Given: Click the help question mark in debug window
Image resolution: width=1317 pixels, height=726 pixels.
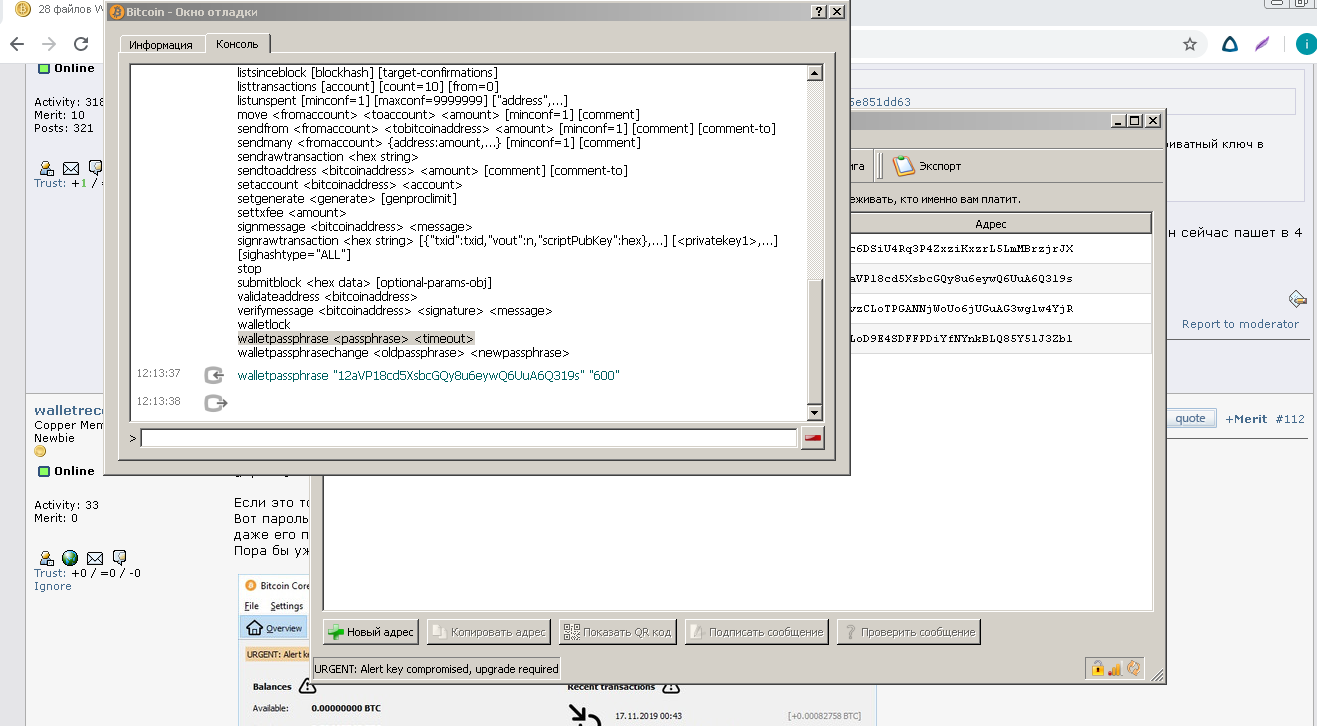Looking at the screenshot, I should tap(819, 12).
